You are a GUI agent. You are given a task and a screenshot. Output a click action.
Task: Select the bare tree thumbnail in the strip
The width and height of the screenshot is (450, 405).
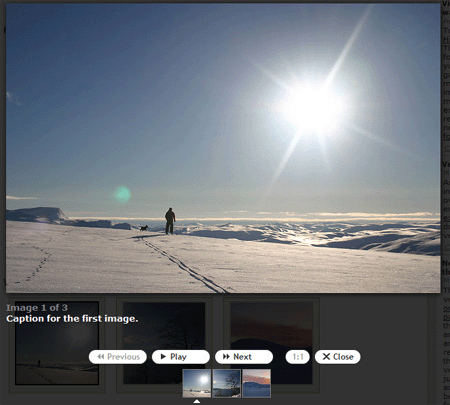tap(227, 383)
